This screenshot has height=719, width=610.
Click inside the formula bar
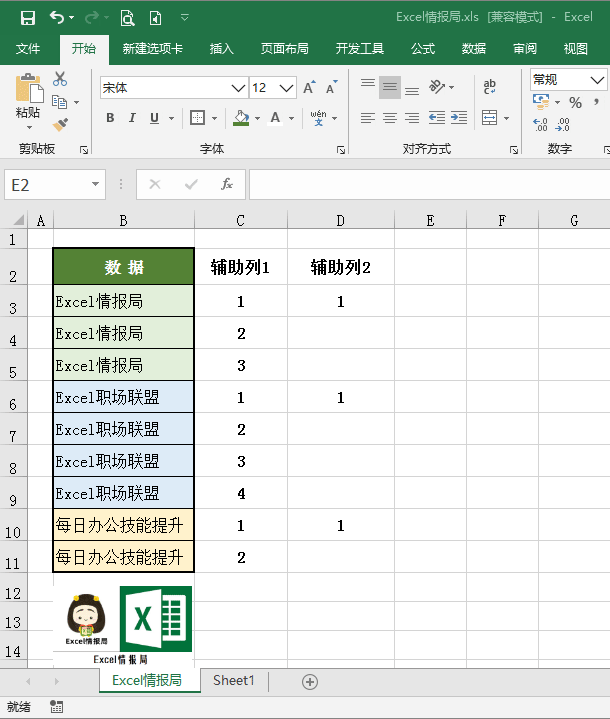click(x=429, y=184)
